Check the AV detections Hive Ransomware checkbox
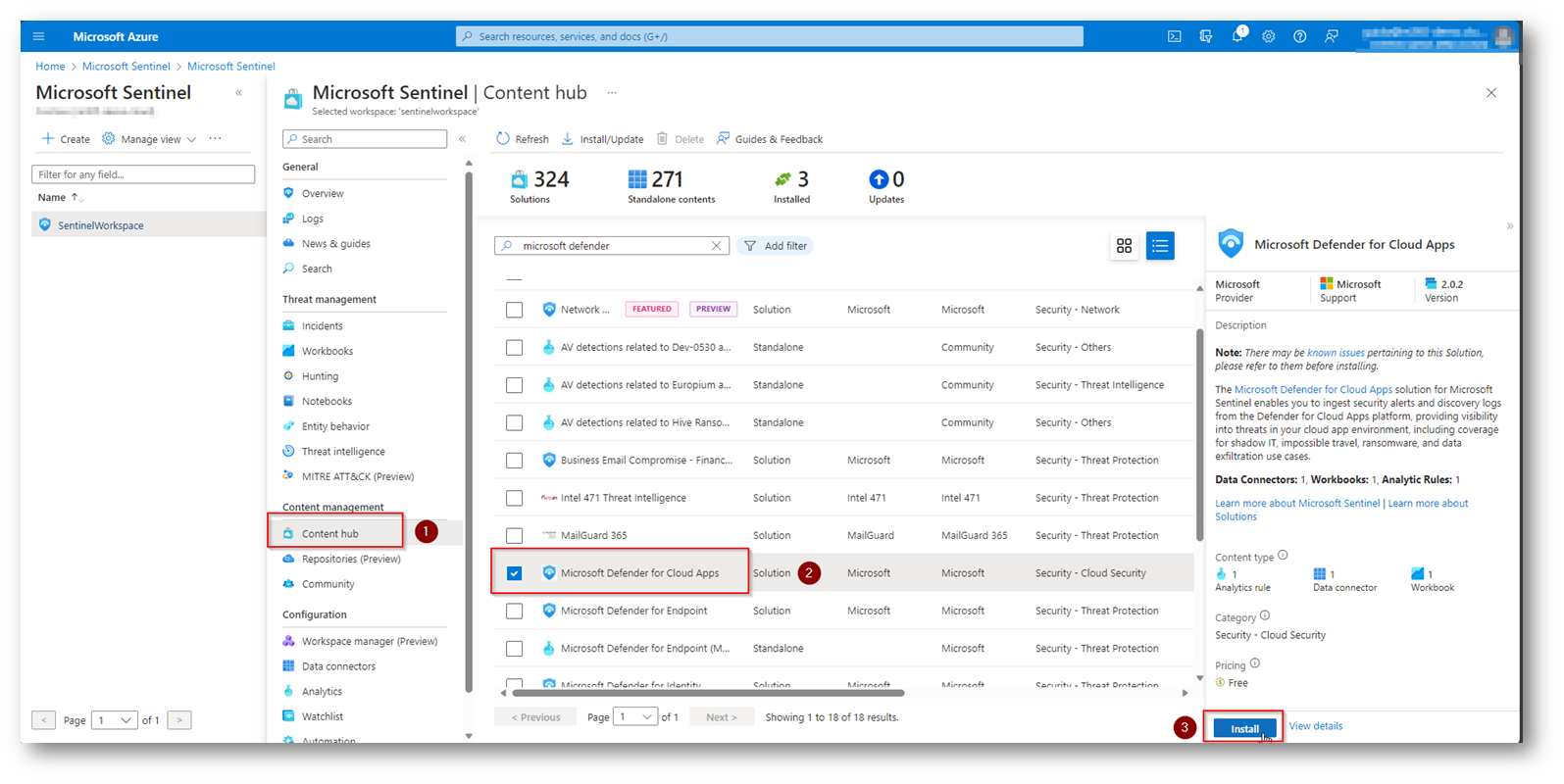 click(x=514, y=423)
